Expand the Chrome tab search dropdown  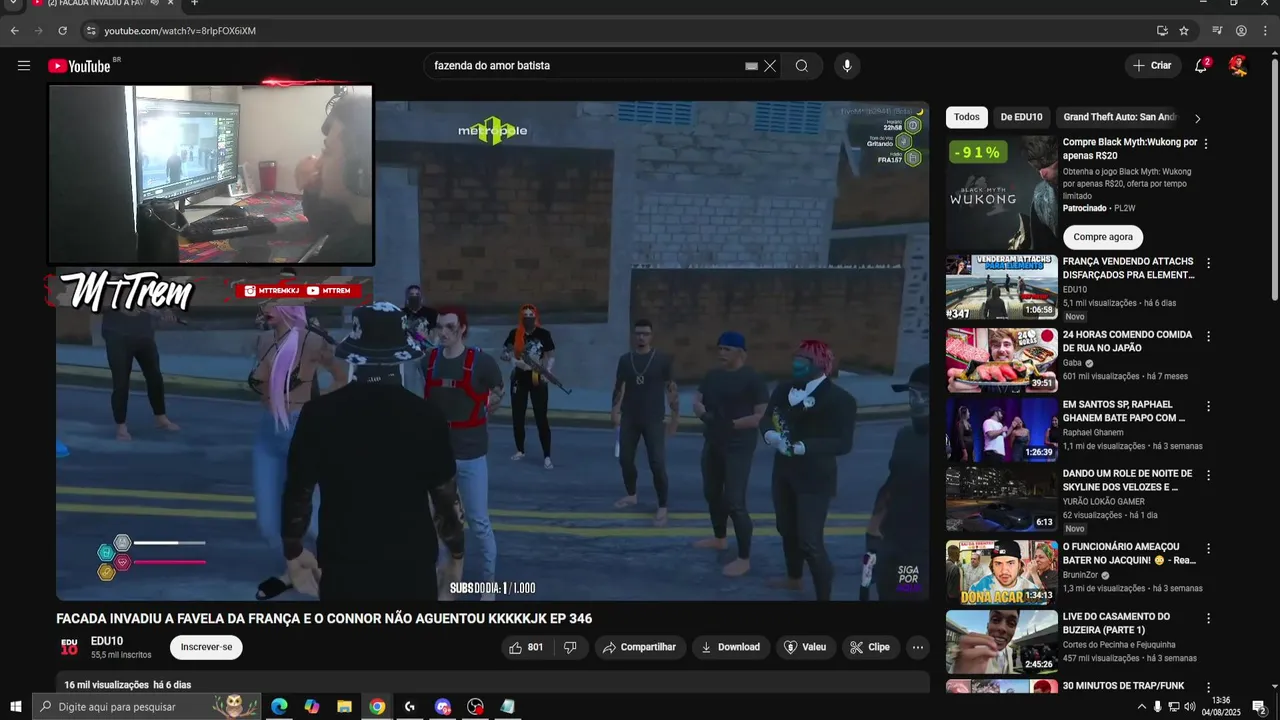[x=14, y=4]
